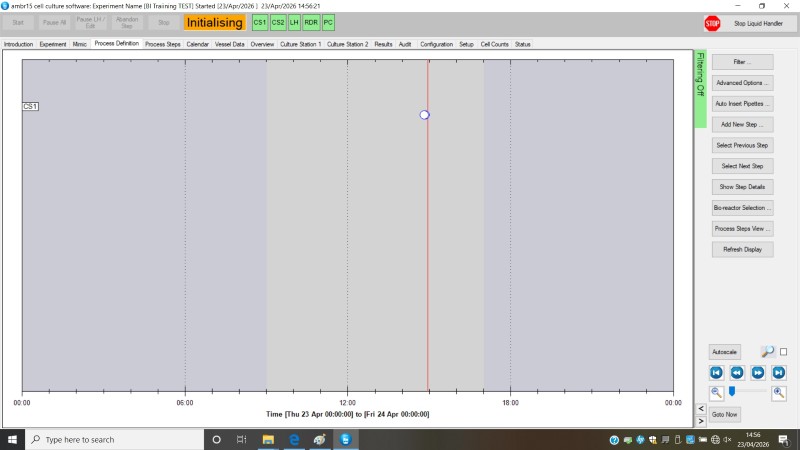800x450 pixels.
Task: Switch to the Results tab
Action: point(383,44)
